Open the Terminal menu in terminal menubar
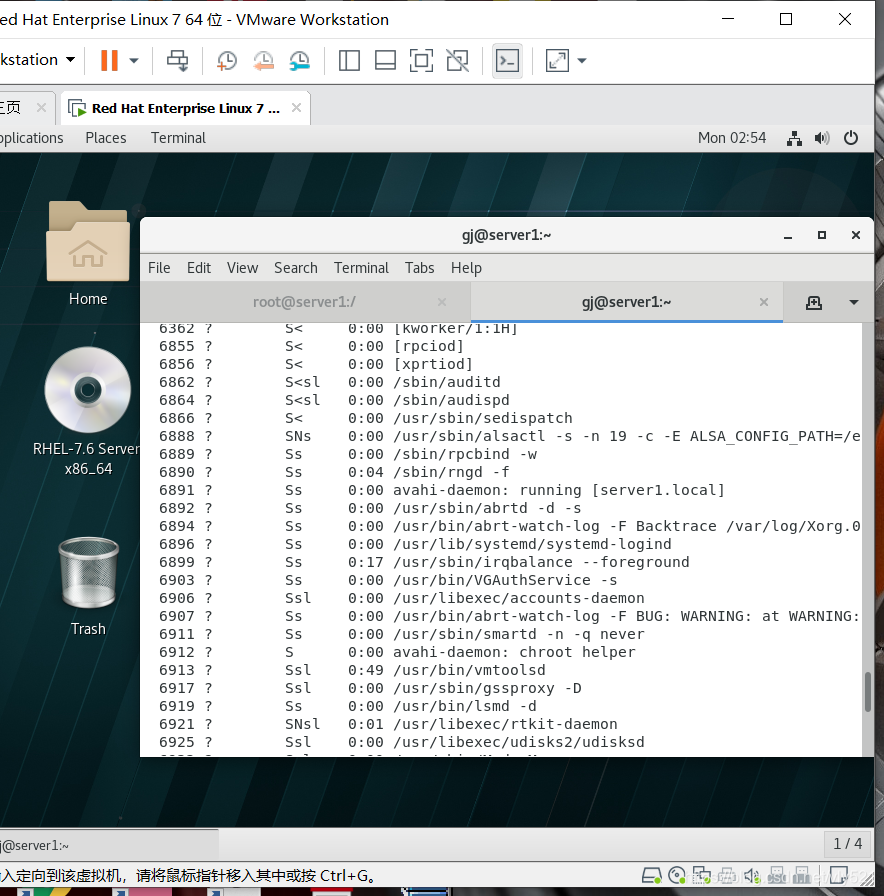884x896 pixels. pyautogui.click(x=361, y=268)
